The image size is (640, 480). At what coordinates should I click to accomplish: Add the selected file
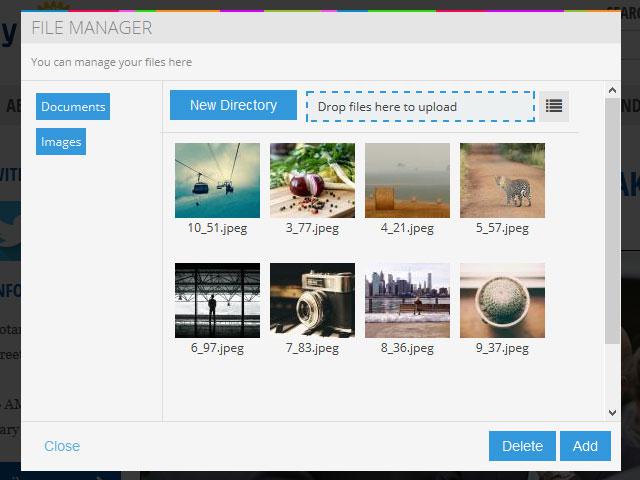click(585, 446)
